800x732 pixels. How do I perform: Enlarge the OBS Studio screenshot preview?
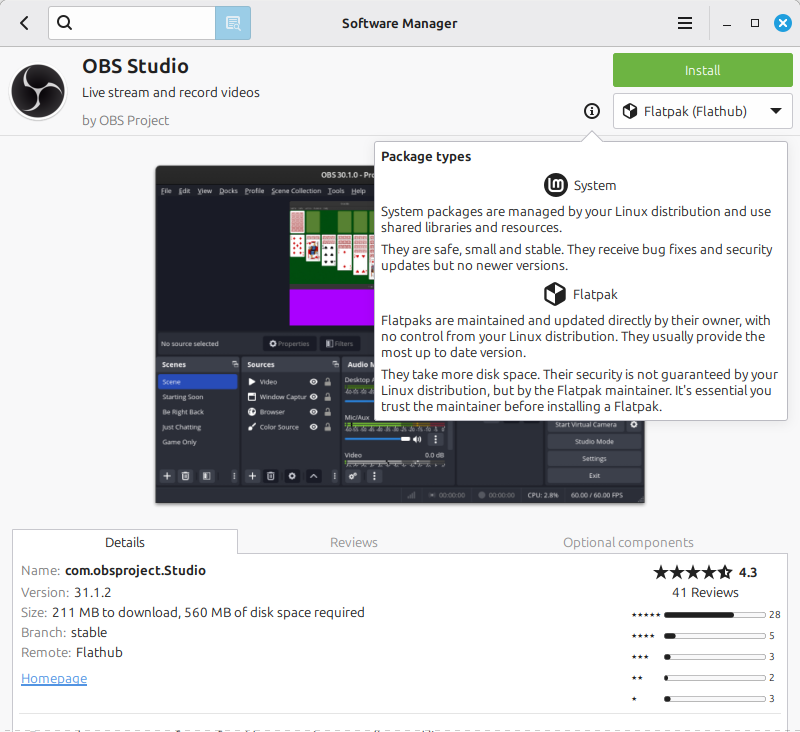point(265,334)
